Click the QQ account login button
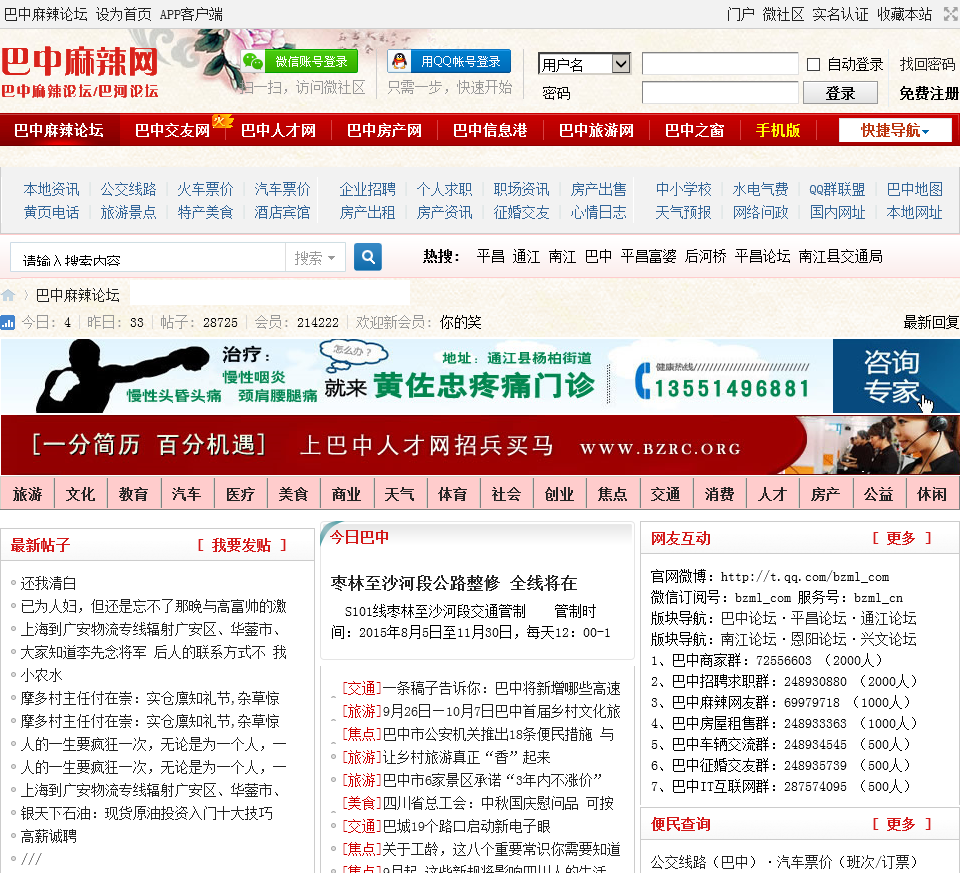Viewport: 960px width, 873px height. coord(449,61)
